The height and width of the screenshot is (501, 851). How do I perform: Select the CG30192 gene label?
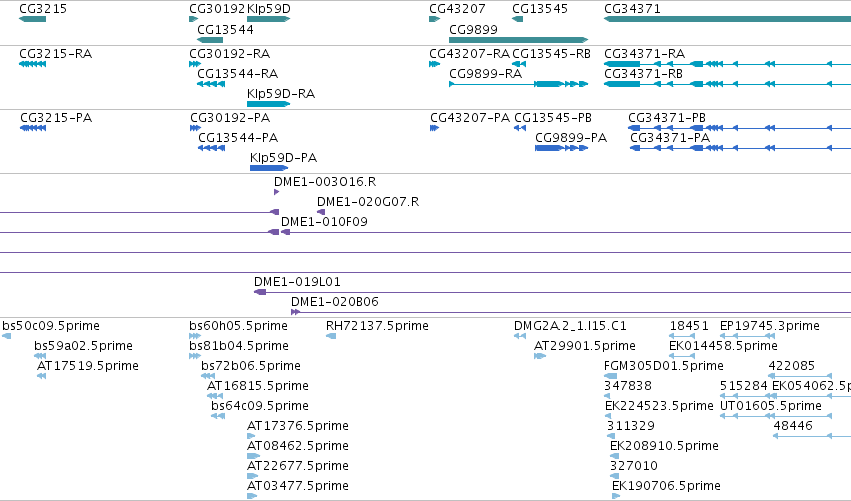(217, 9)
